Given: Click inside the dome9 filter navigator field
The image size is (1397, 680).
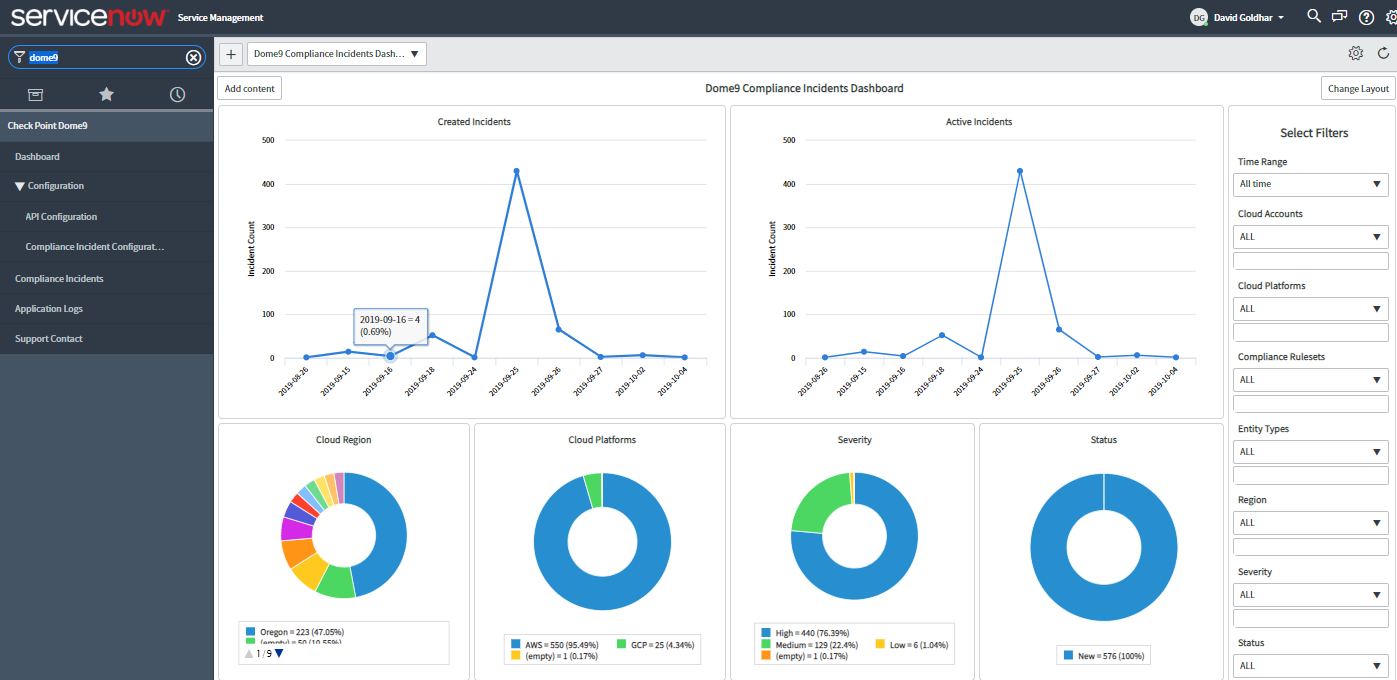Looking at the screenshot, I should click(105, 57).
